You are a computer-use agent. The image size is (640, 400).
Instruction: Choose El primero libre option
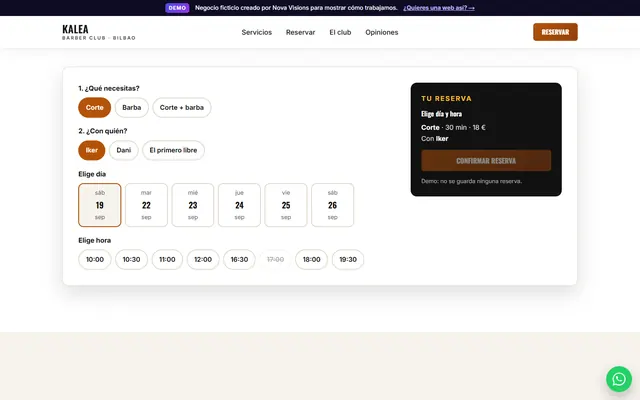pyautogui.click(x=173, y=150)
